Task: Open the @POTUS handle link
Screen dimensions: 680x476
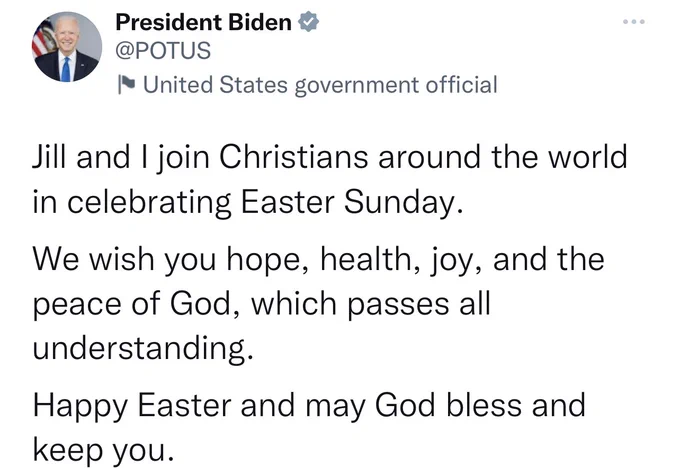Action: pos(163,50)
